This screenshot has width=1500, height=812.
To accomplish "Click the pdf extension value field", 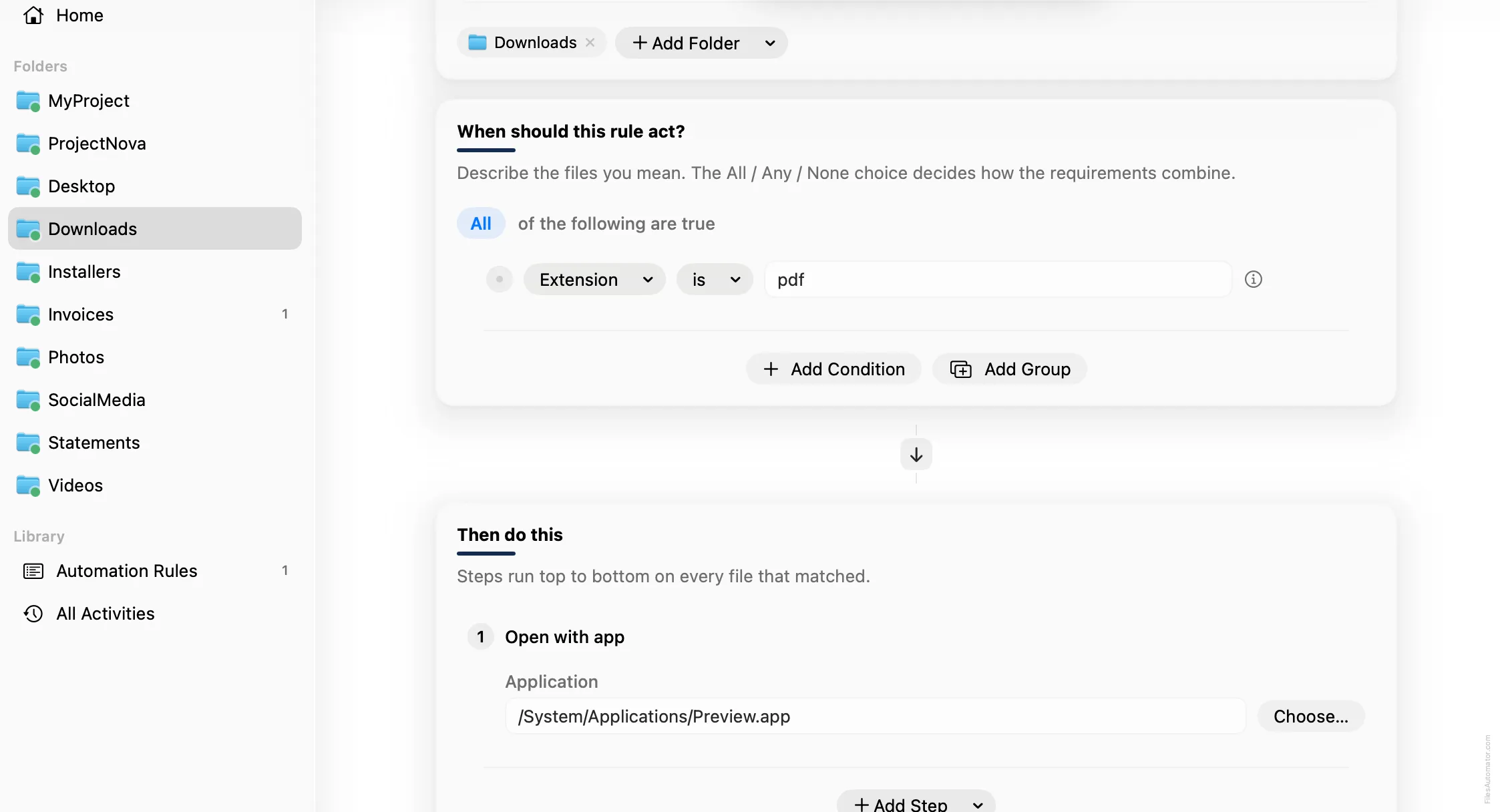I will point(998,279).
